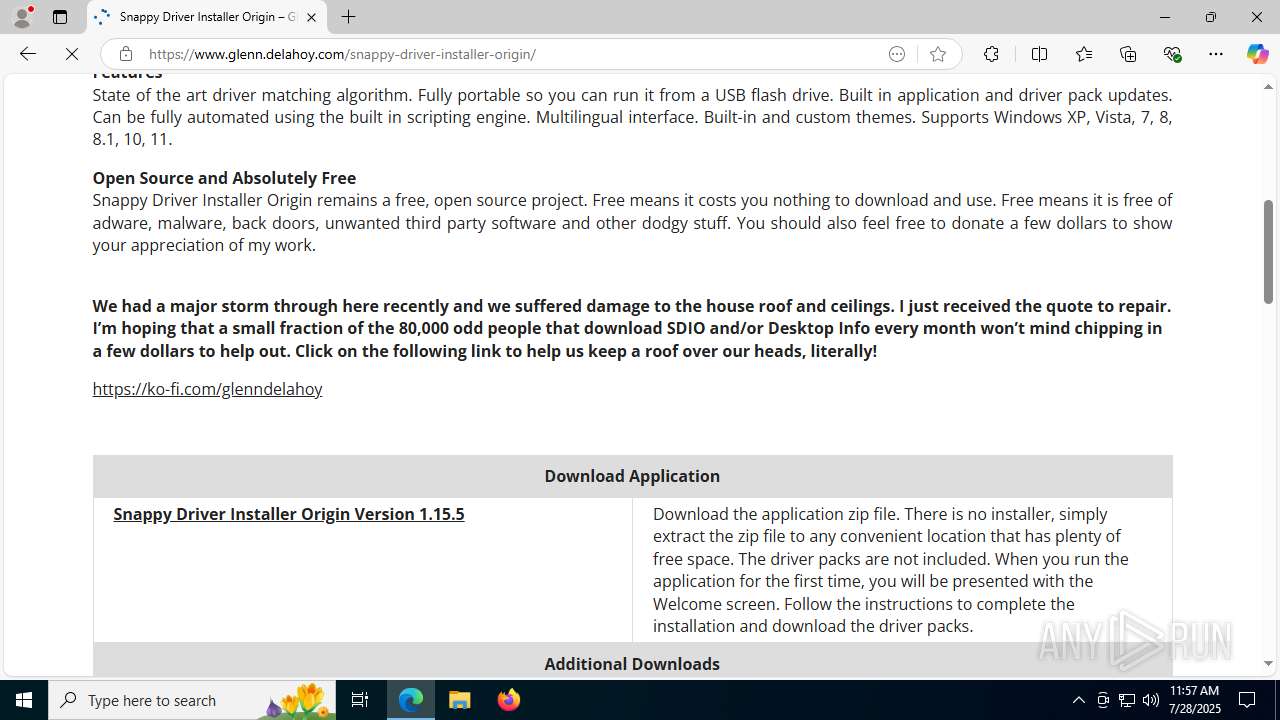Screen dimensions: 1280x720
Task: Open Settings and more menu
Action: point(1216,54)
